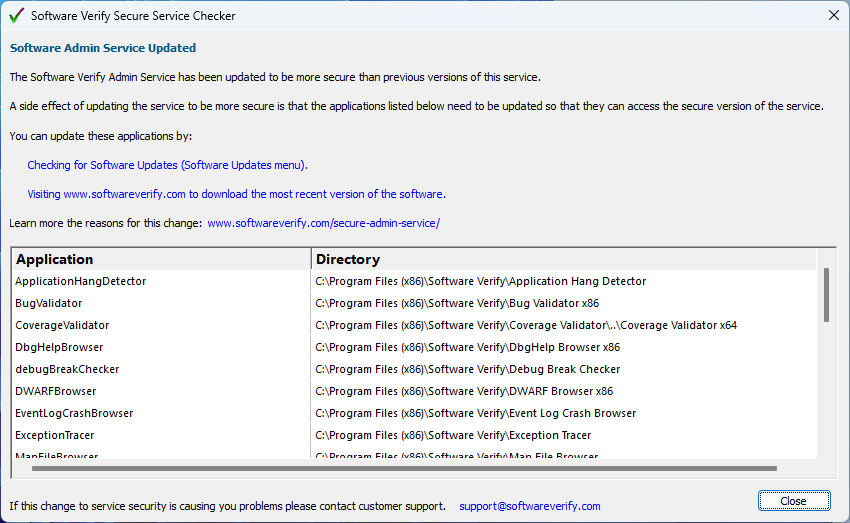Viewport: 850px width, 523px height.
Task: Click 'Visiting www.softwareverify.com' text line
Action: (236, 194)
